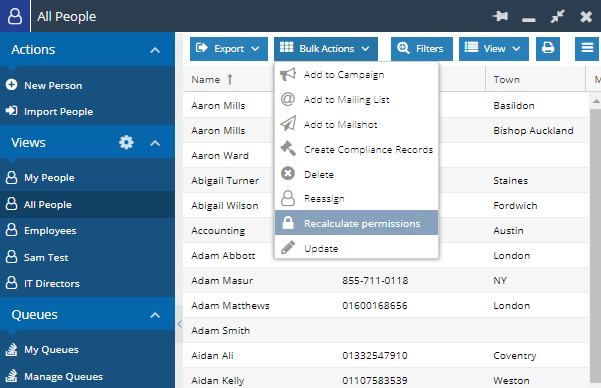The image size is (601, 388).
Task: Choose Add to Mailing List
Action: (356, 100)
